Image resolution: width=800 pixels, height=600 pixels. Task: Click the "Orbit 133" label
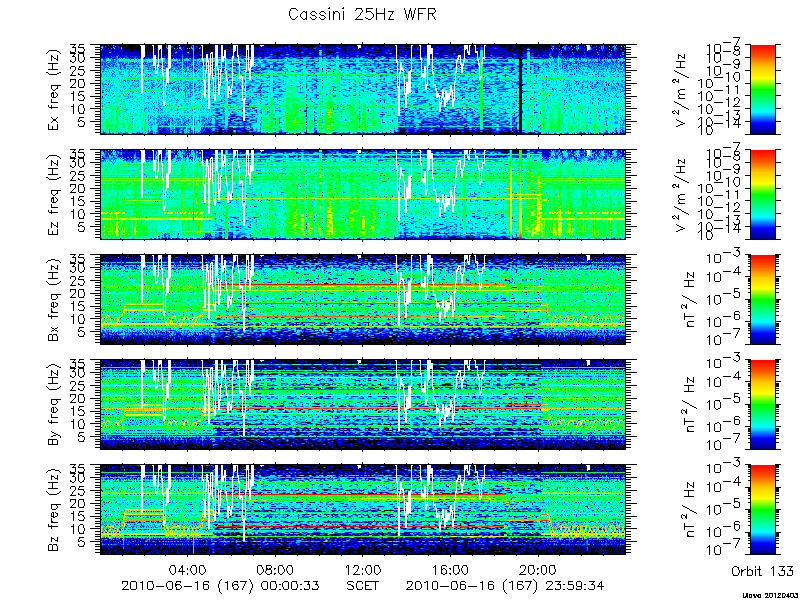(762, 571)
